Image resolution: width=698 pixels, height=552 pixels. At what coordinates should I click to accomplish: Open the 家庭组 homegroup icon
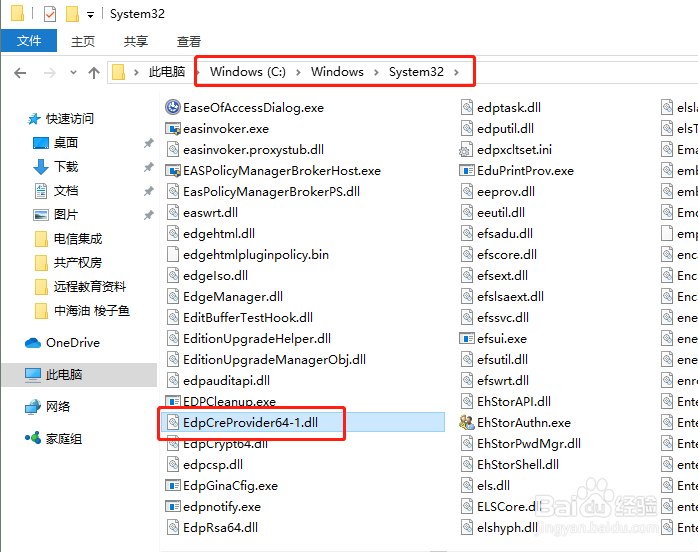tap(33, 438)
